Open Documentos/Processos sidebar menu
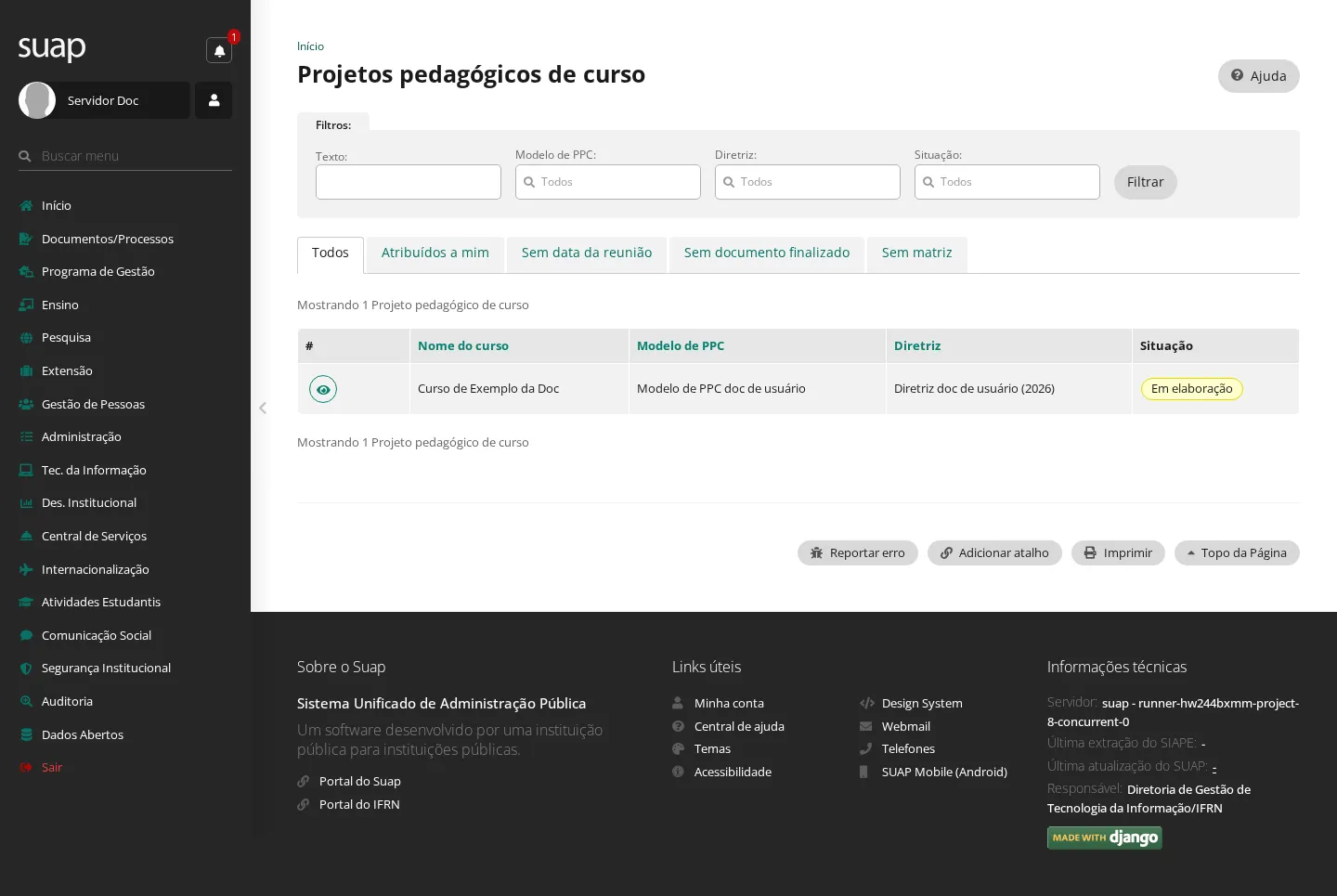This screenshot has width=1337, height=896. [x=108, y=239]
